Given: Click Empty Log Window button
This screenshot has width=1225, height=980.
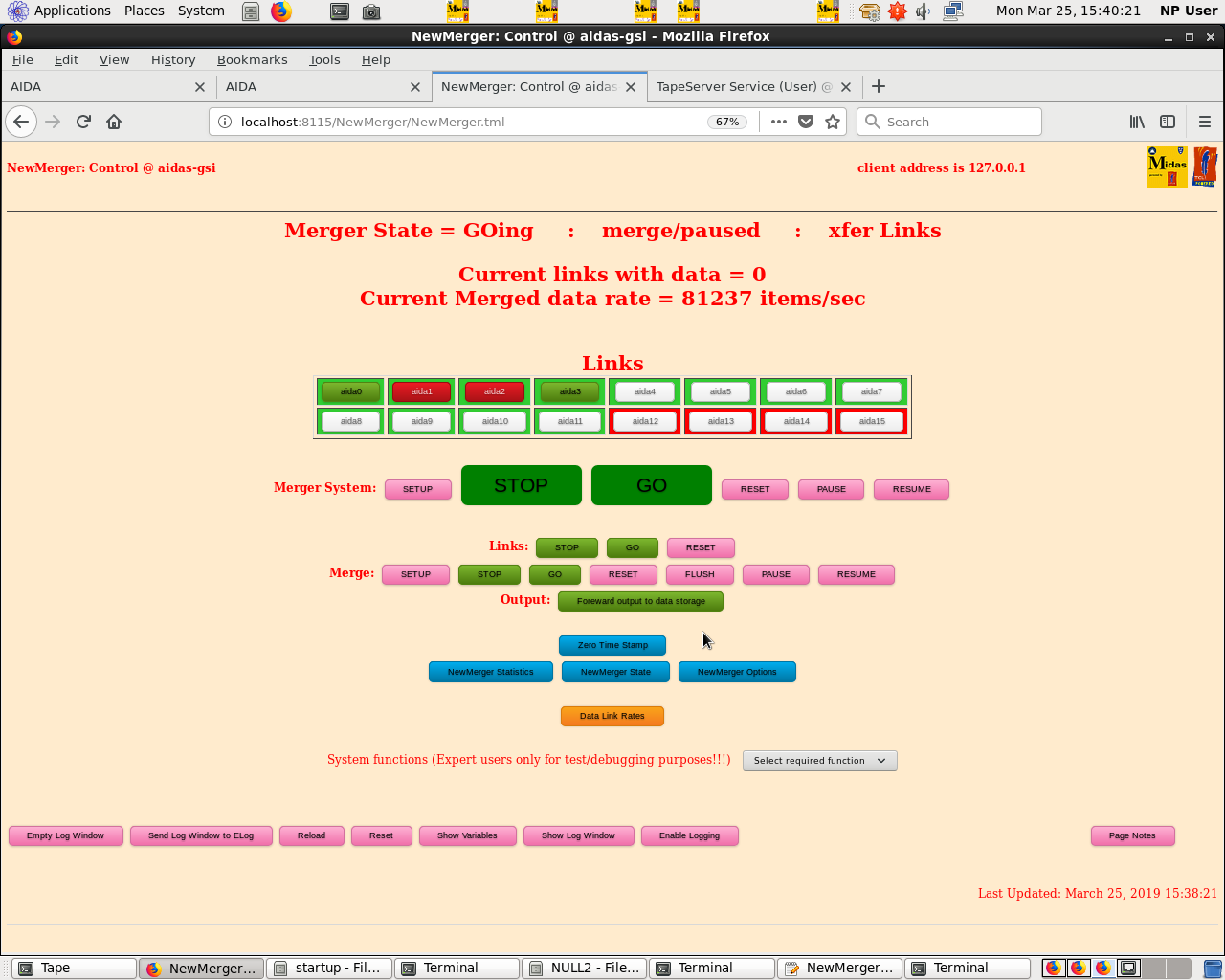Looking at the screenshot, I should pyautogui.click(x=65, y=835).
